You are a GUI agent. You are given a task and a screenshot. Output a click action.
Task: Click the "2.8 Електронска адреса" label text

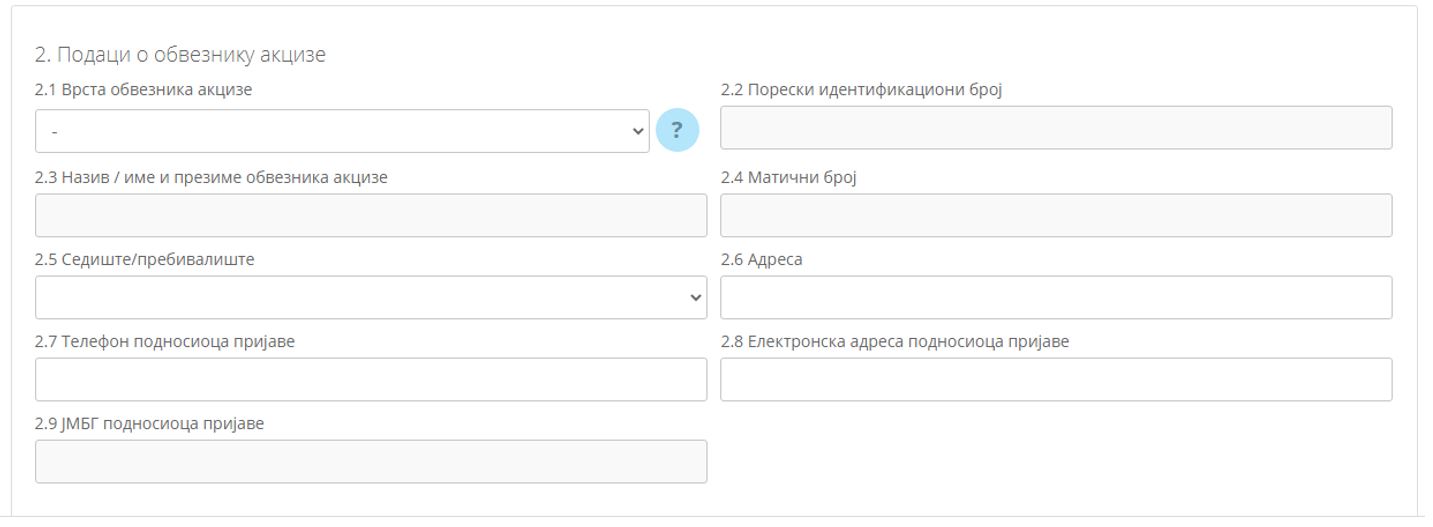tap(894, 342)
